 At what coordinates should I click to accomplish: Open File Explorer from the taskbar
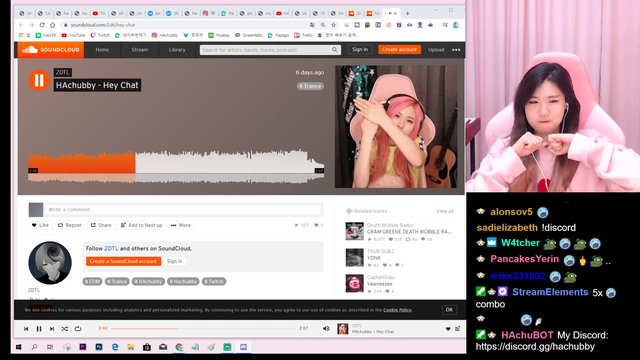[131, 347]
